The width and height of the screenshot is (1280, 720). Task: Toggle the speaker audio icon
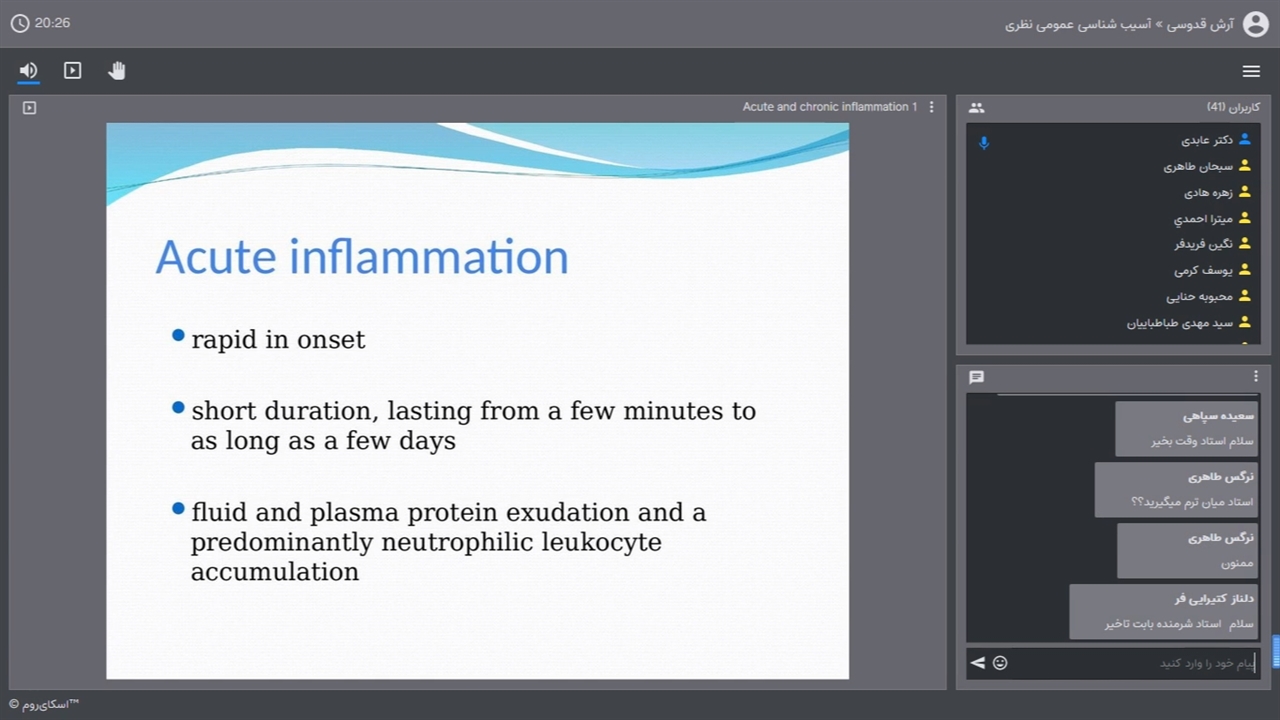(28, 70)
